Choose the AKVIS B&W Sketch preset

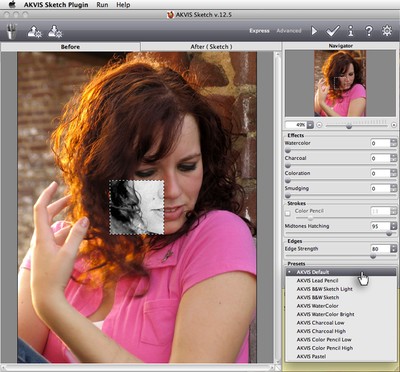coord(341,297)
